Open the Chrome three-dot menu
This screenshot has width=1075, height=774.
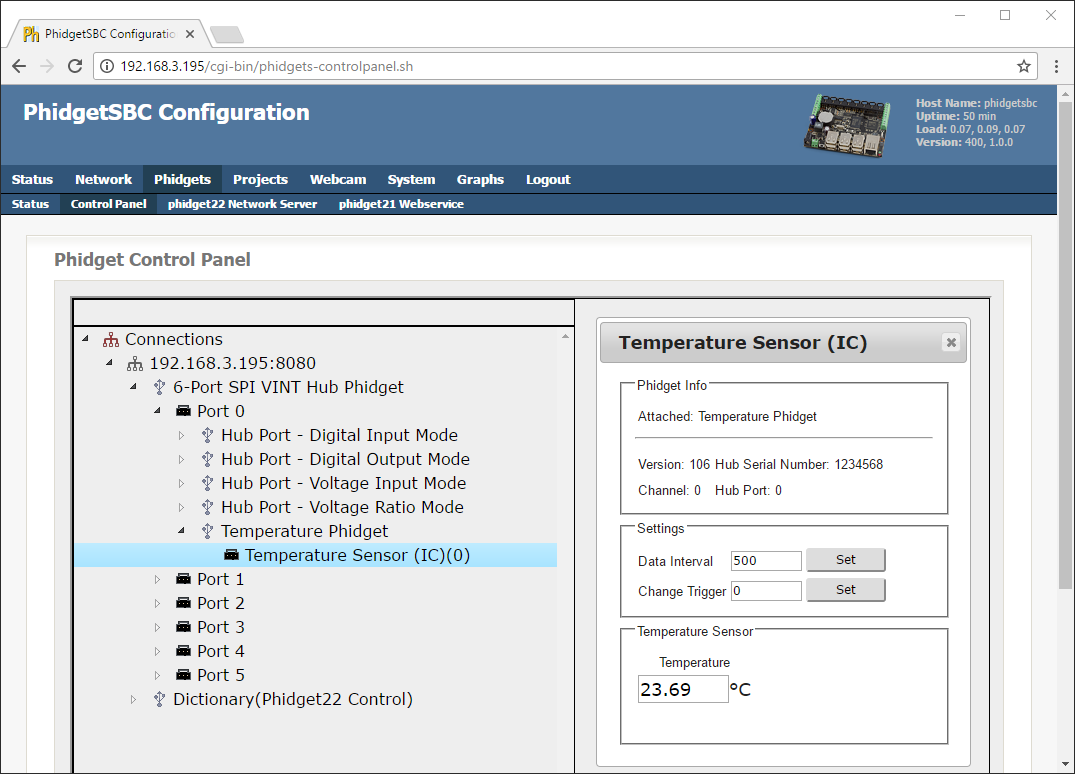(x=1056, y=66)
